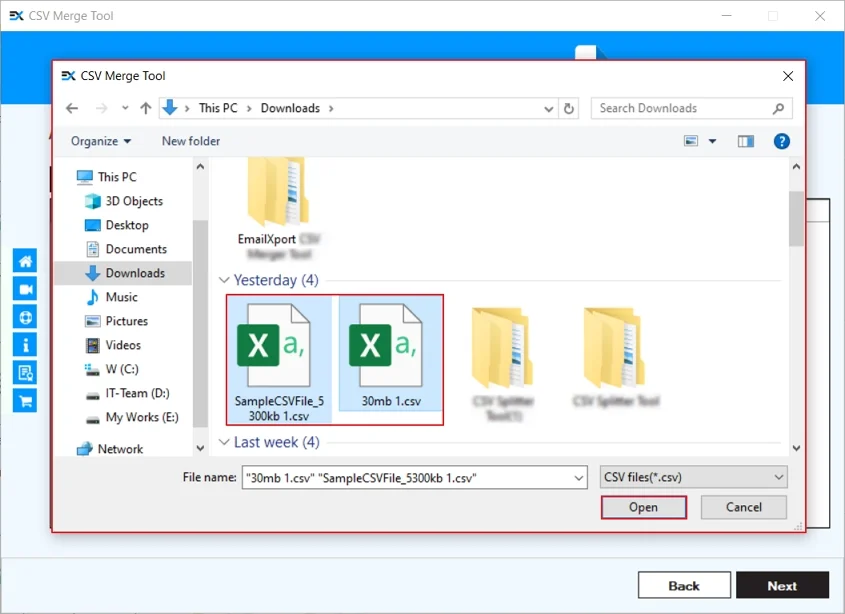The height and width of the screenshot is (614, 845).
Task: Open the CSV files(*.csv) file type dropdown
Action: (693, 478)
